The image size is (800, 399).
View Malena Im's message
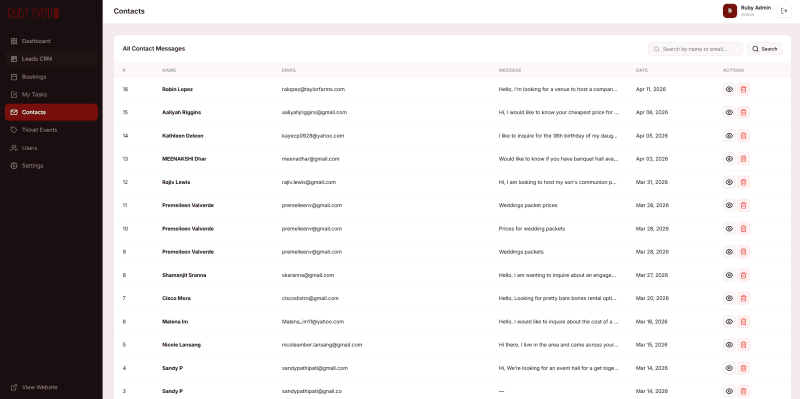click(x=729, y=321)
